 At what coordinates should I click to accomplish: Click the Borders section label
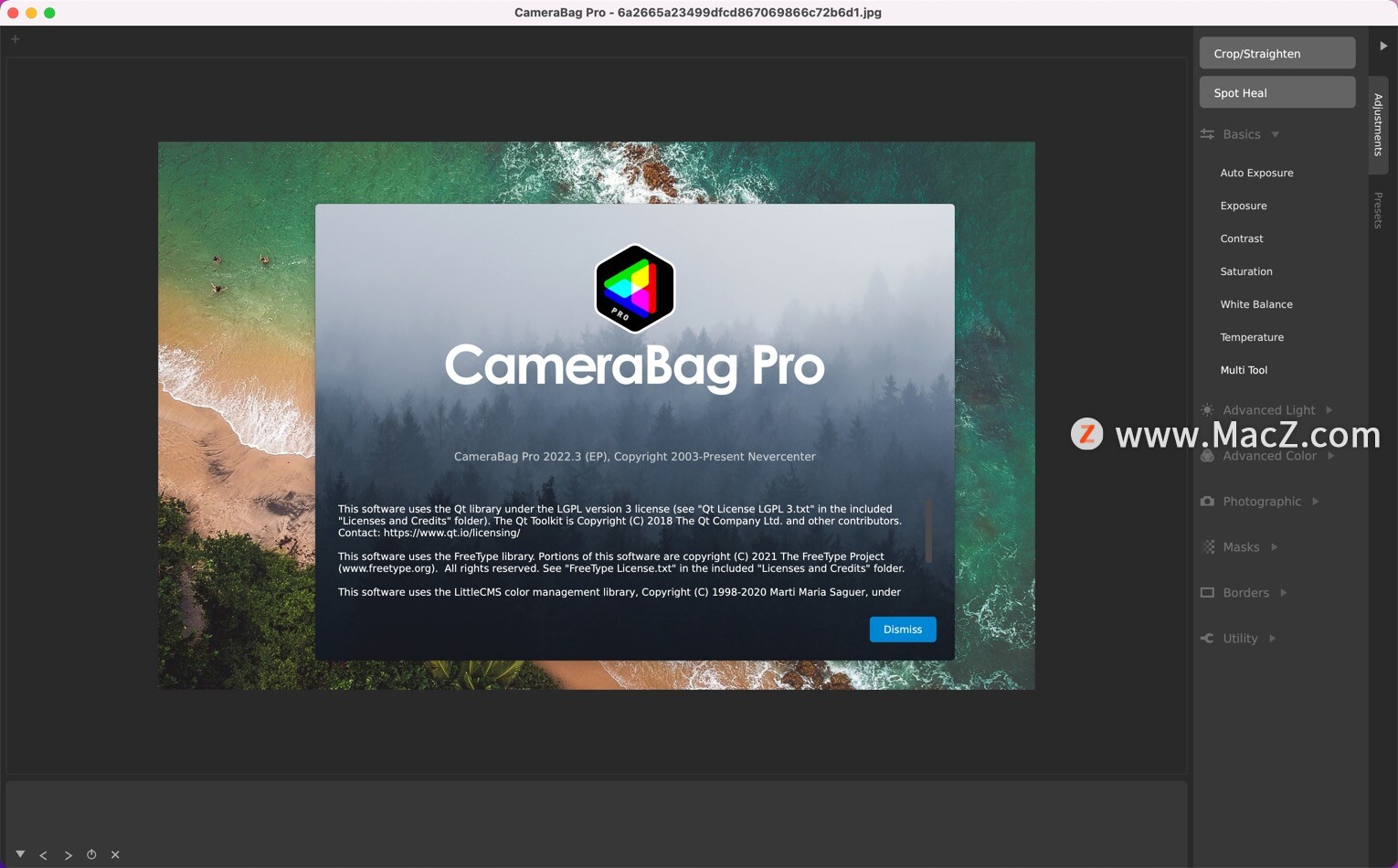1246,593
